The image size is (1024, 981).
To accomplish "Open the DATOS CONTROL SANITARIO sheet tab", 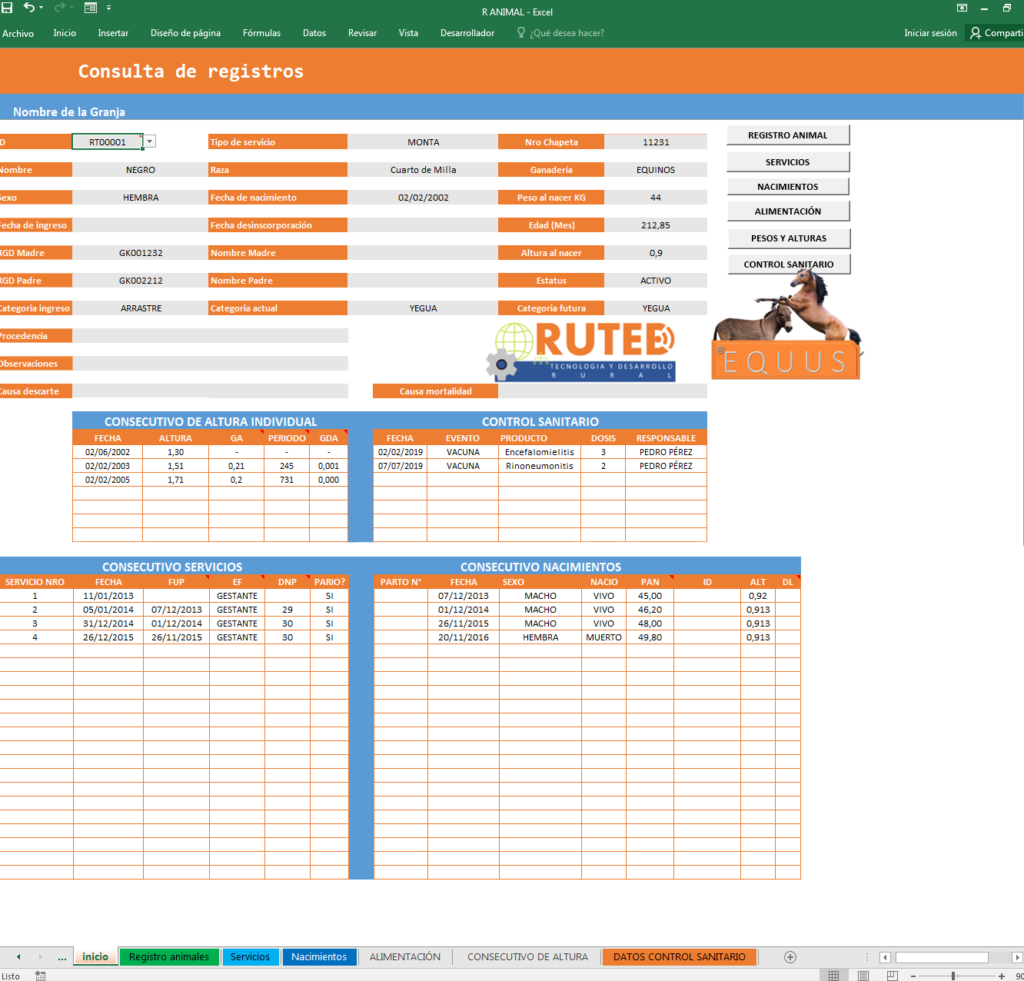I will [x=679, y=957].
